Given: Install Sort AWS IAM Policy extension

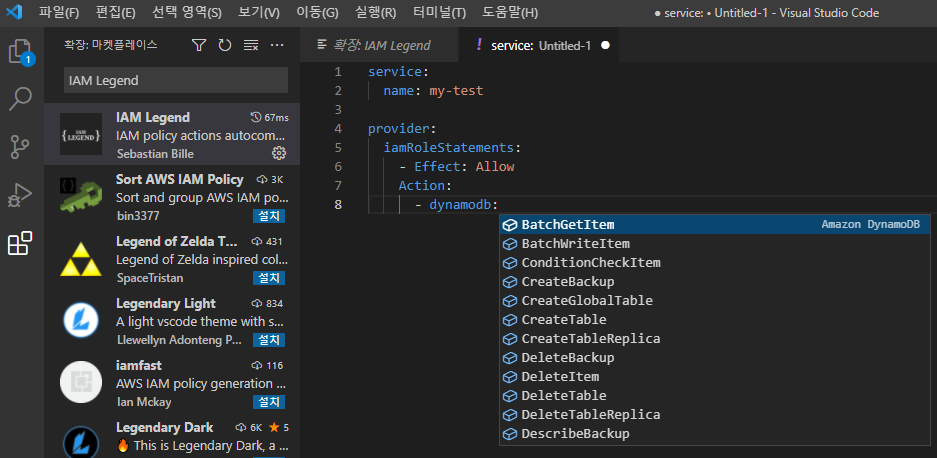Looking at the screenshot, I should point(269,216).
